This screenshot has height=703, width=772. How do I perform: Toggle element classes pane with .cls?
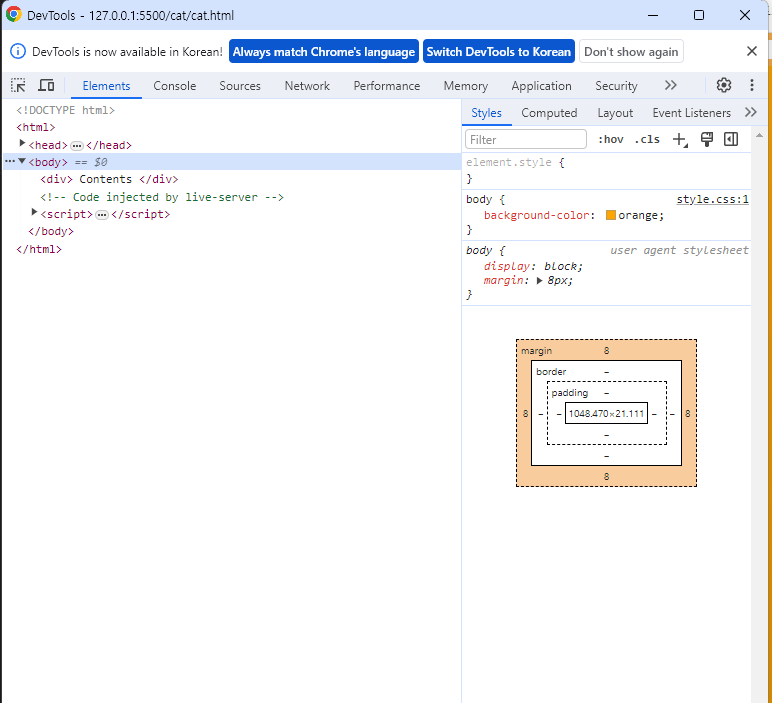[646, 139]
